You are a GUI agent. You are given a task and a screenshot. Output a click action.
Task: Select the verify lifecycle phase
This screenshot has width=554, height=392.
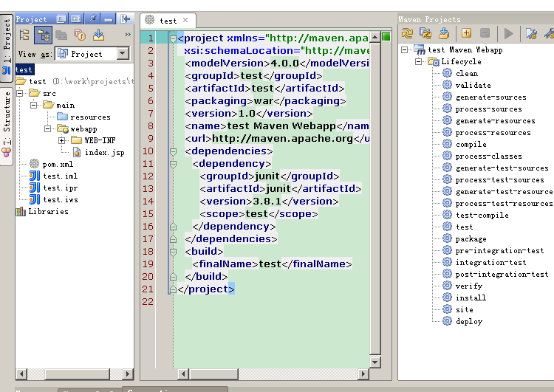pos(462,286)
